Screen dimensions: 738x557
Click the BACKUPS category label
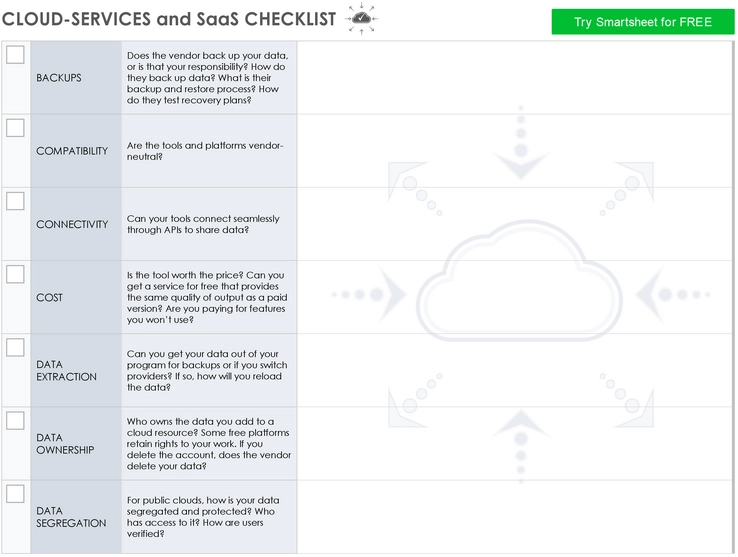(x=59, y=78)
